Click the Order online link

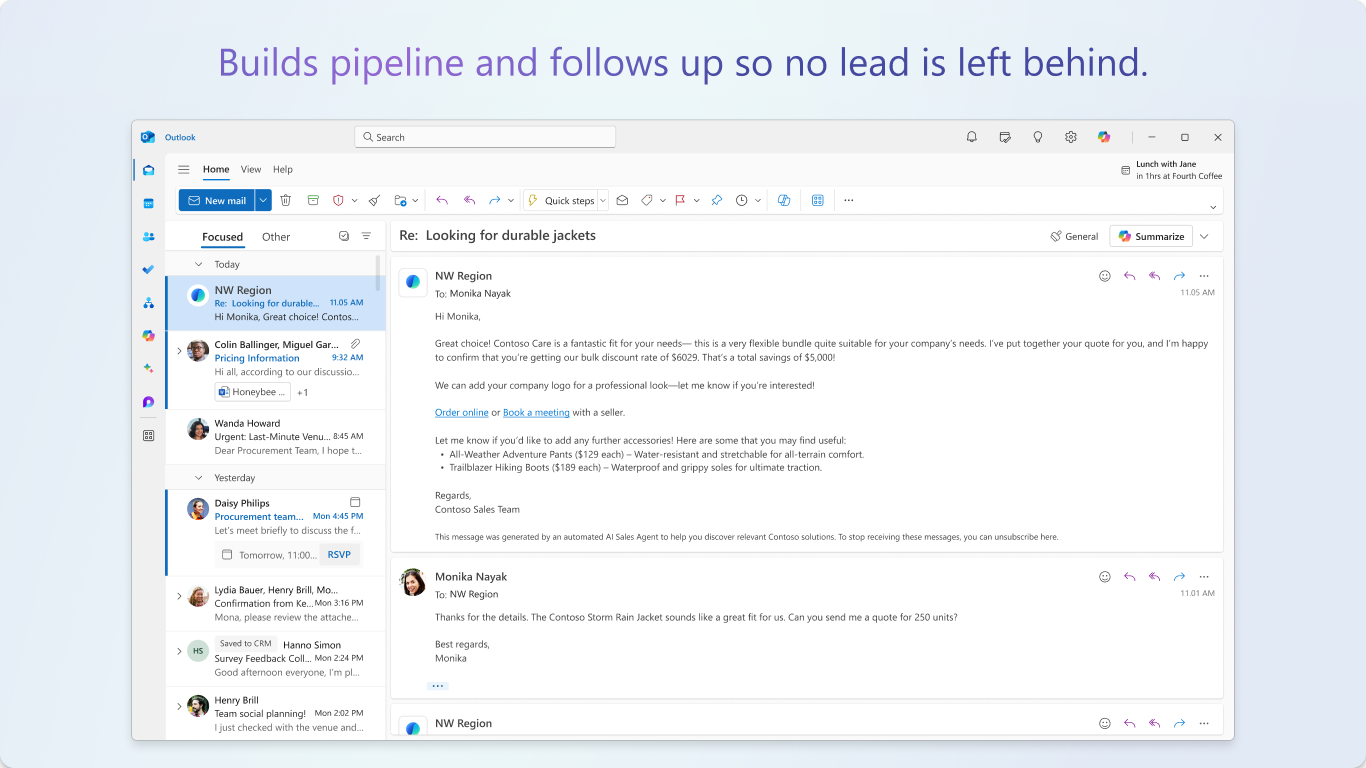[x=462, y=412]
